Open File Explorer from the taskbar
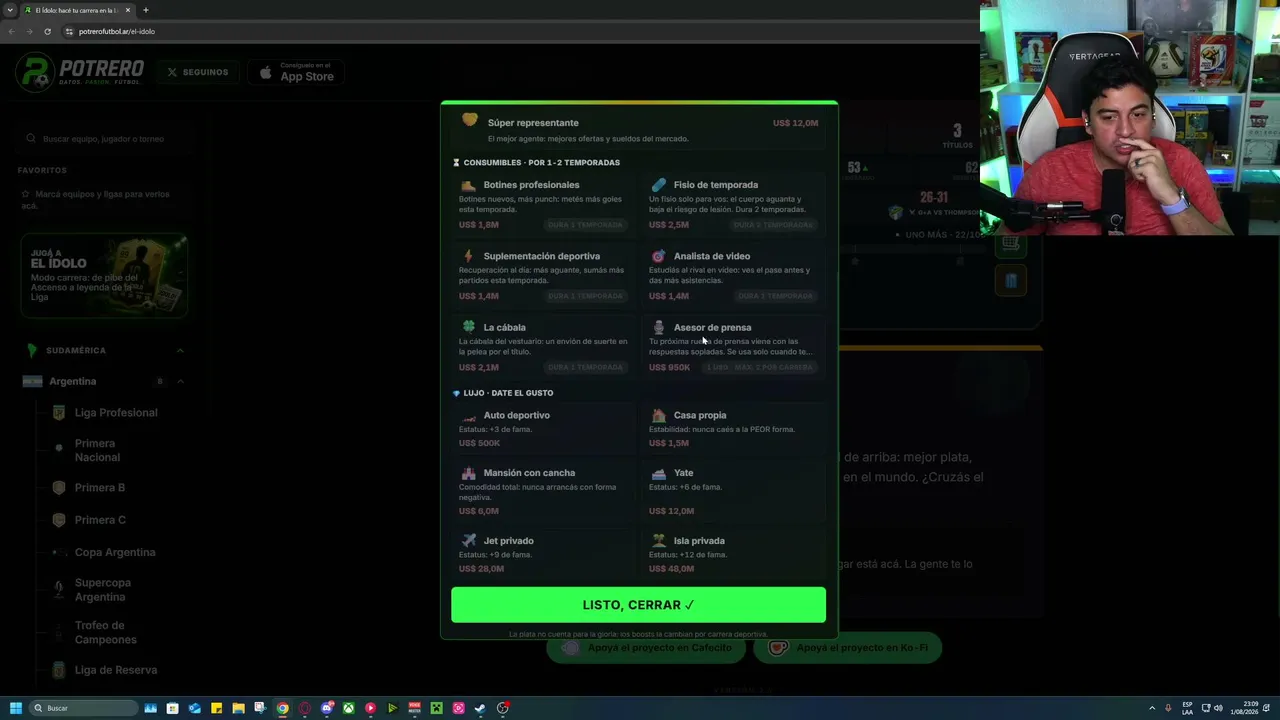1280x720 pixels. [x=238, y=708]
